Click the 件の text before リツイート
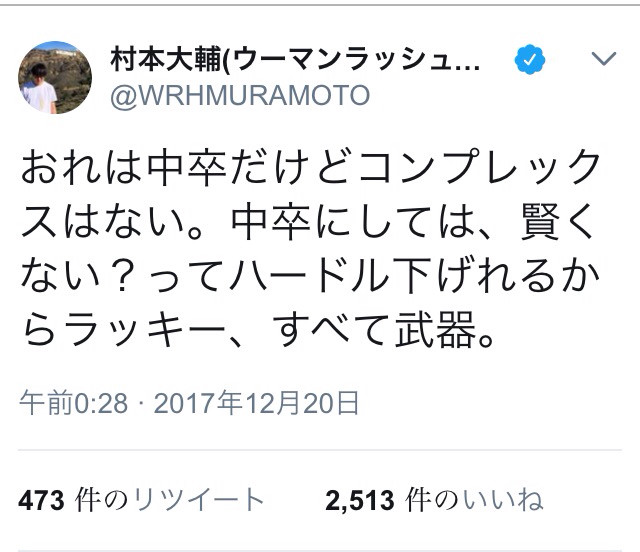 102,500
